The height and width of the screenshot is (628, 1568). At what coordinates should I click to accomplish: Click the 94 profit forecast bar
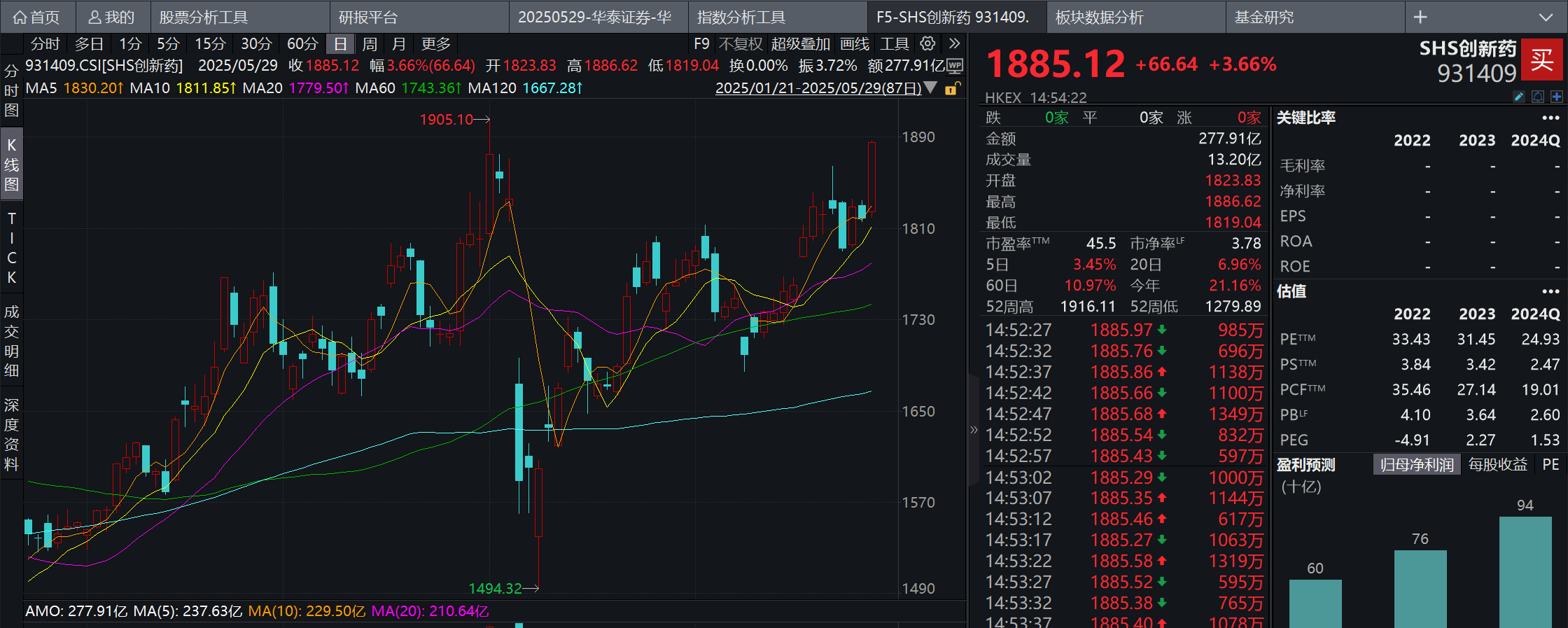click(1525, 572)
